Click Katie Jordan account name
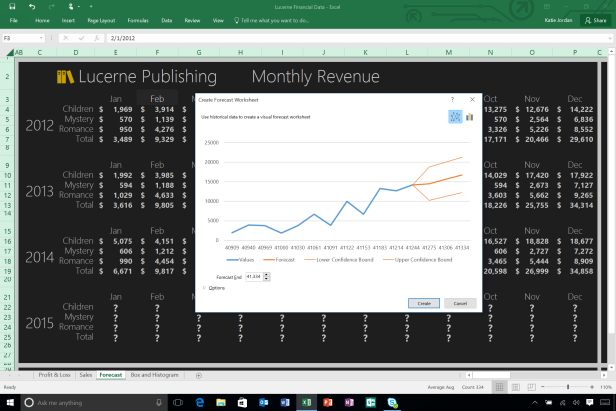 558,20
